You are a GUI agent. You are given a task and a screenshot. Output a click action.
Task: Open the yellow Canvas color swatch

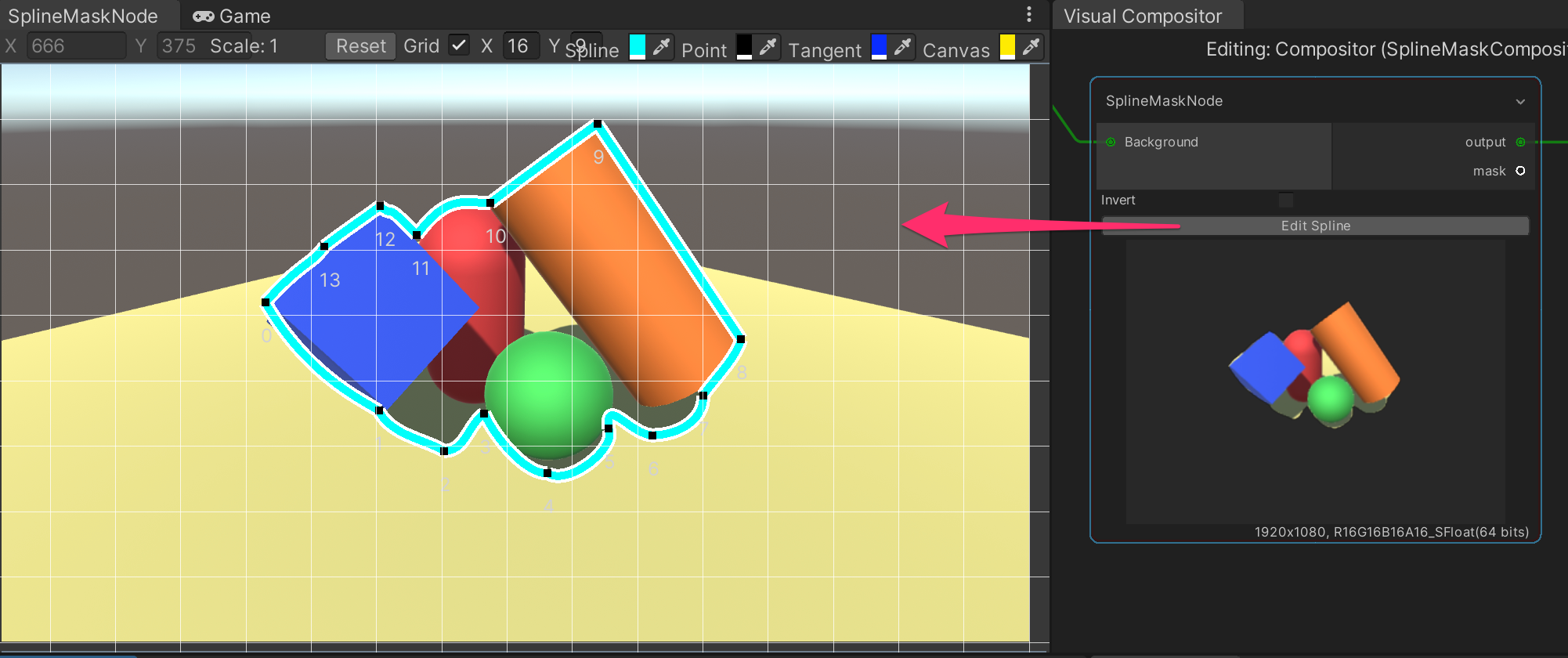[x=1007, y=47]
